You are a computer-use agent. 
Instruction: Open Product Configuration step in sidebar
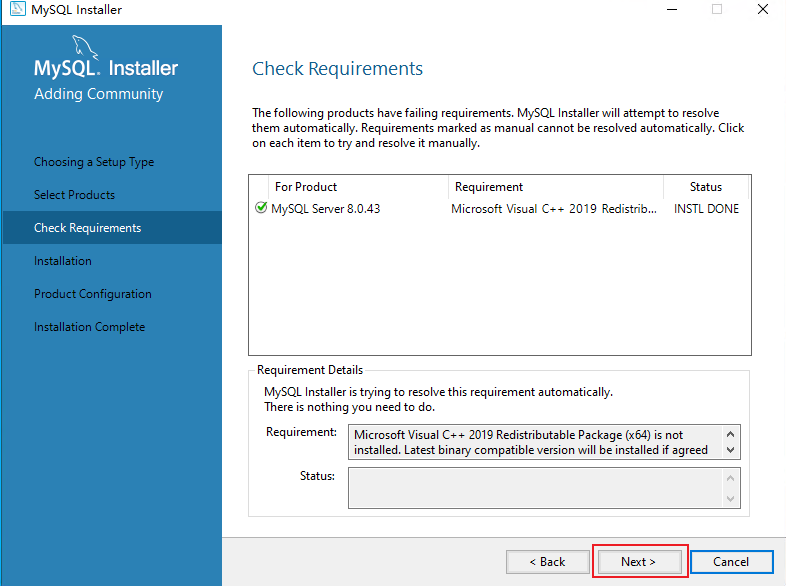pos(92,294)
